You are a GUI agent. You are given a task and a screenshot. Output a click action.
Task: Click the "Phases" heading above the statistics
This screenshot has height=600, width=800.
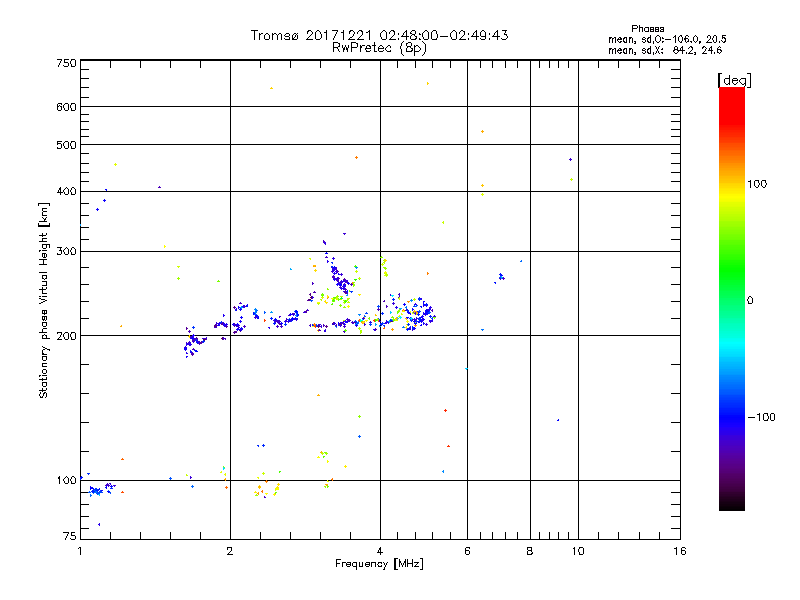point(647,29)
